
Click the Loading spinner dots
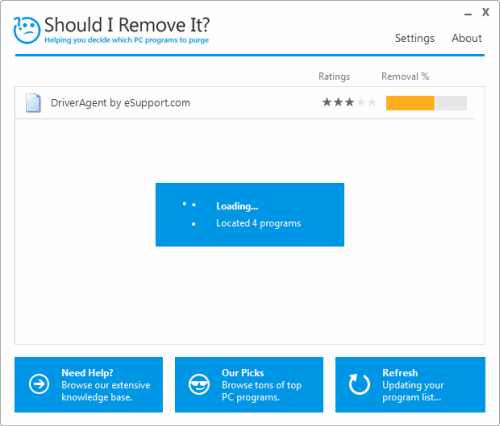190,213
